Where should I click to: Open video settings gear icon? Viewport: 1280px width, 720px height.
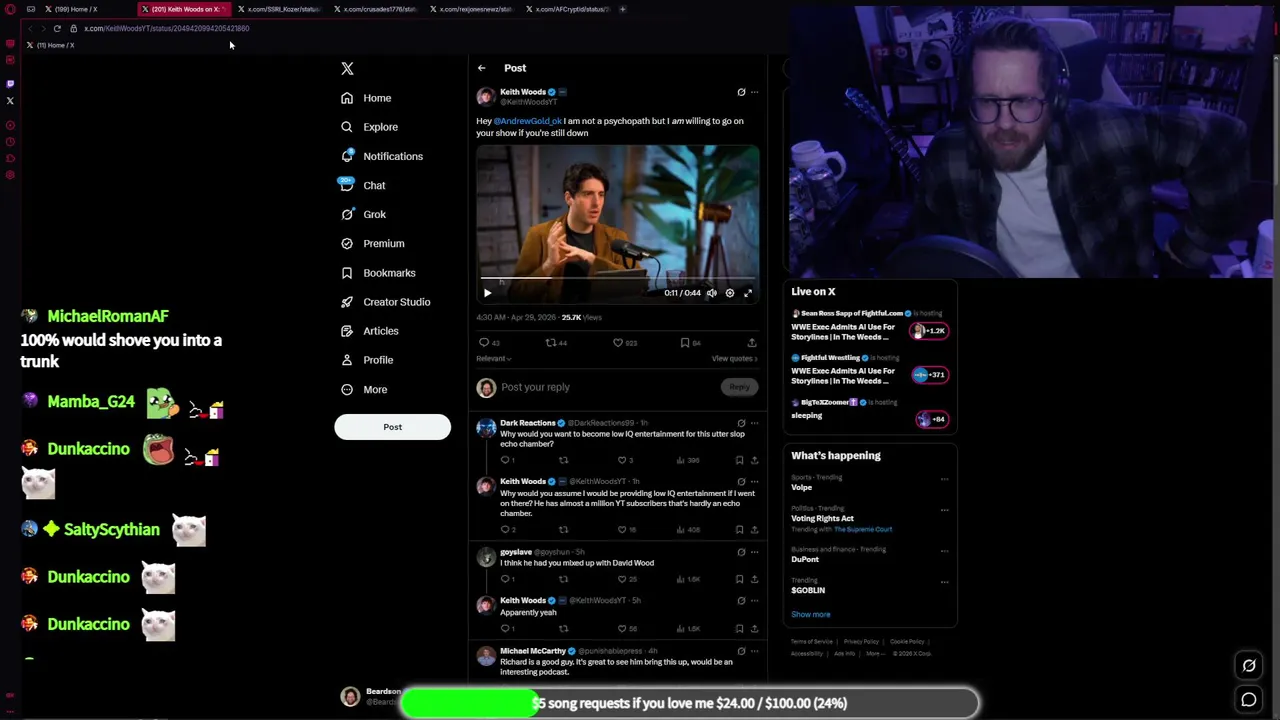pos(730,293)
